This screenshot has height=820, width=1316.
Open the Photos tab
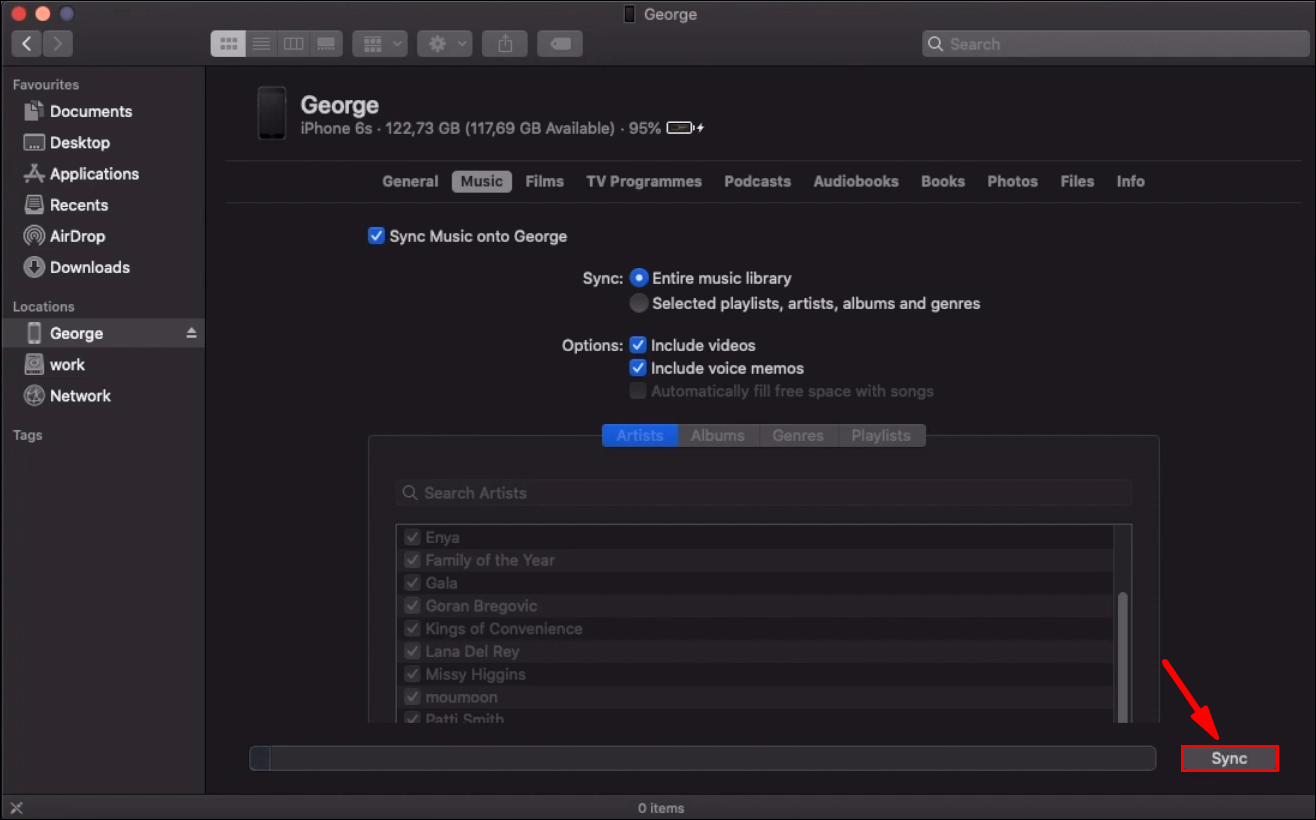[1013, 181]
